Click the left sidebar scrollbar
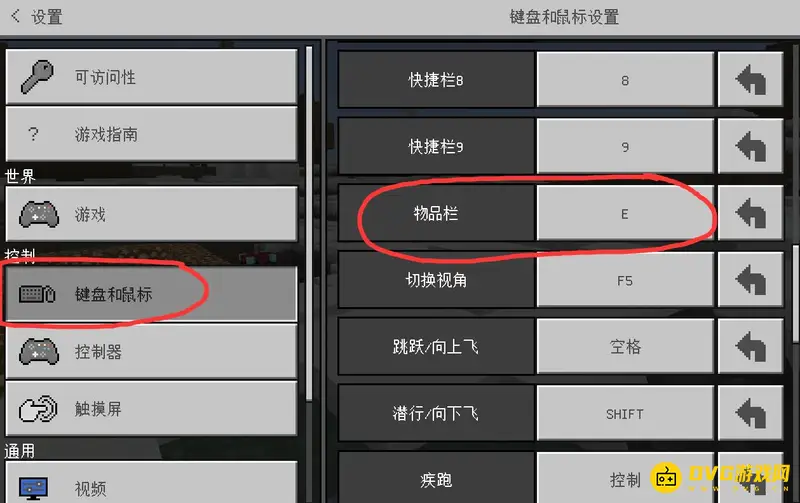 pos(309,223)
